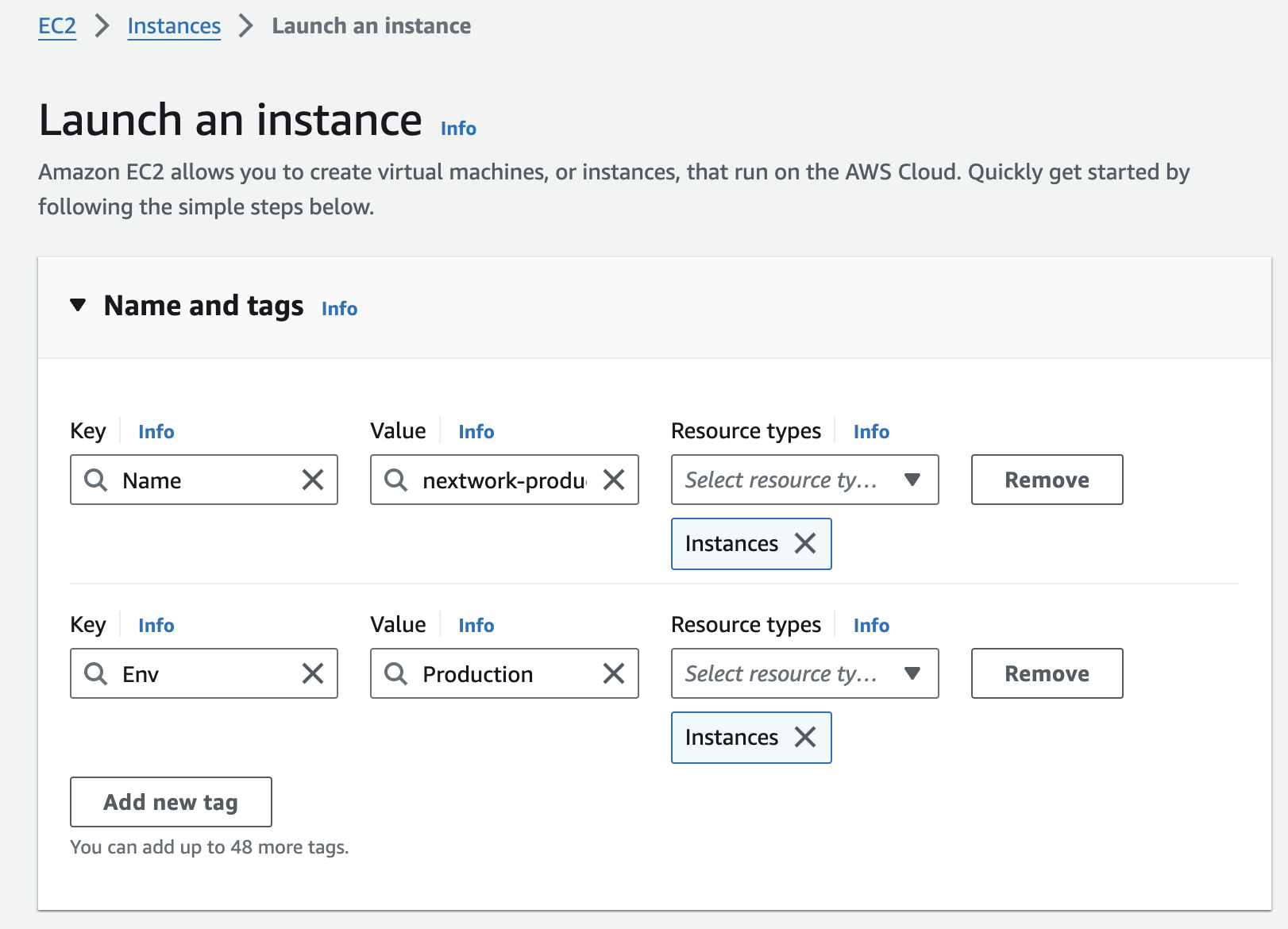1288x929 pixels.
Task: Open Info link next to Name and tags
Action: 339,309
